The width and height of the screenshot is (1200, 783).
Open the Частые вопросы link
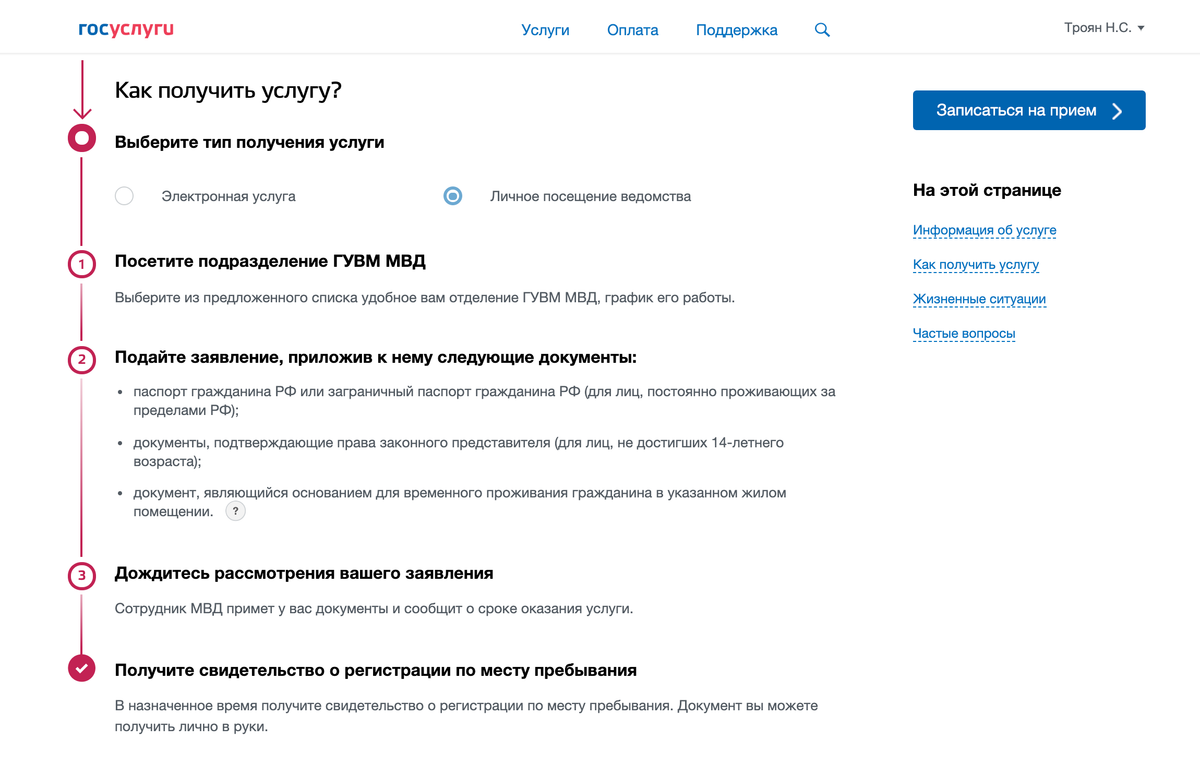tap(964, 333)
